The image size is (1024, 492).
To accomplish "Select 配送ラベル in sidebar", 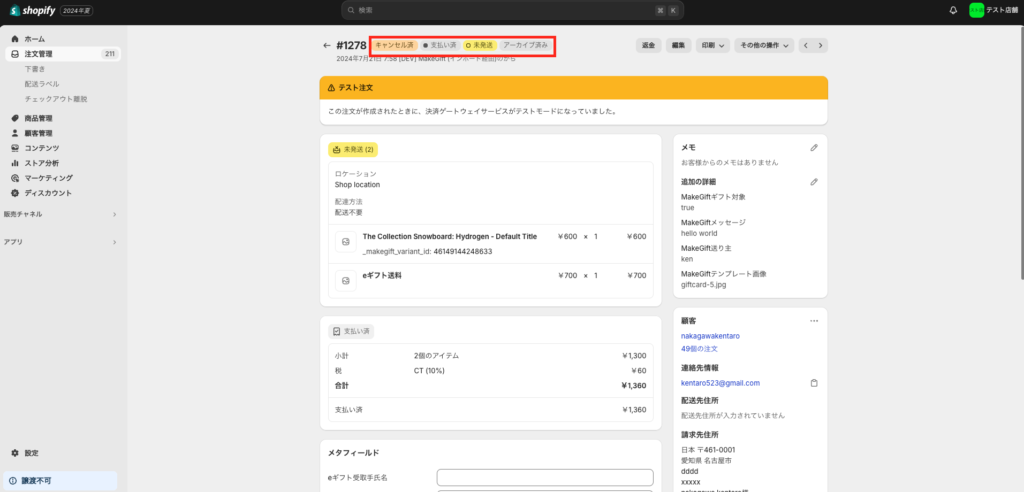I will pyautogui.click(x=42, y=84).
